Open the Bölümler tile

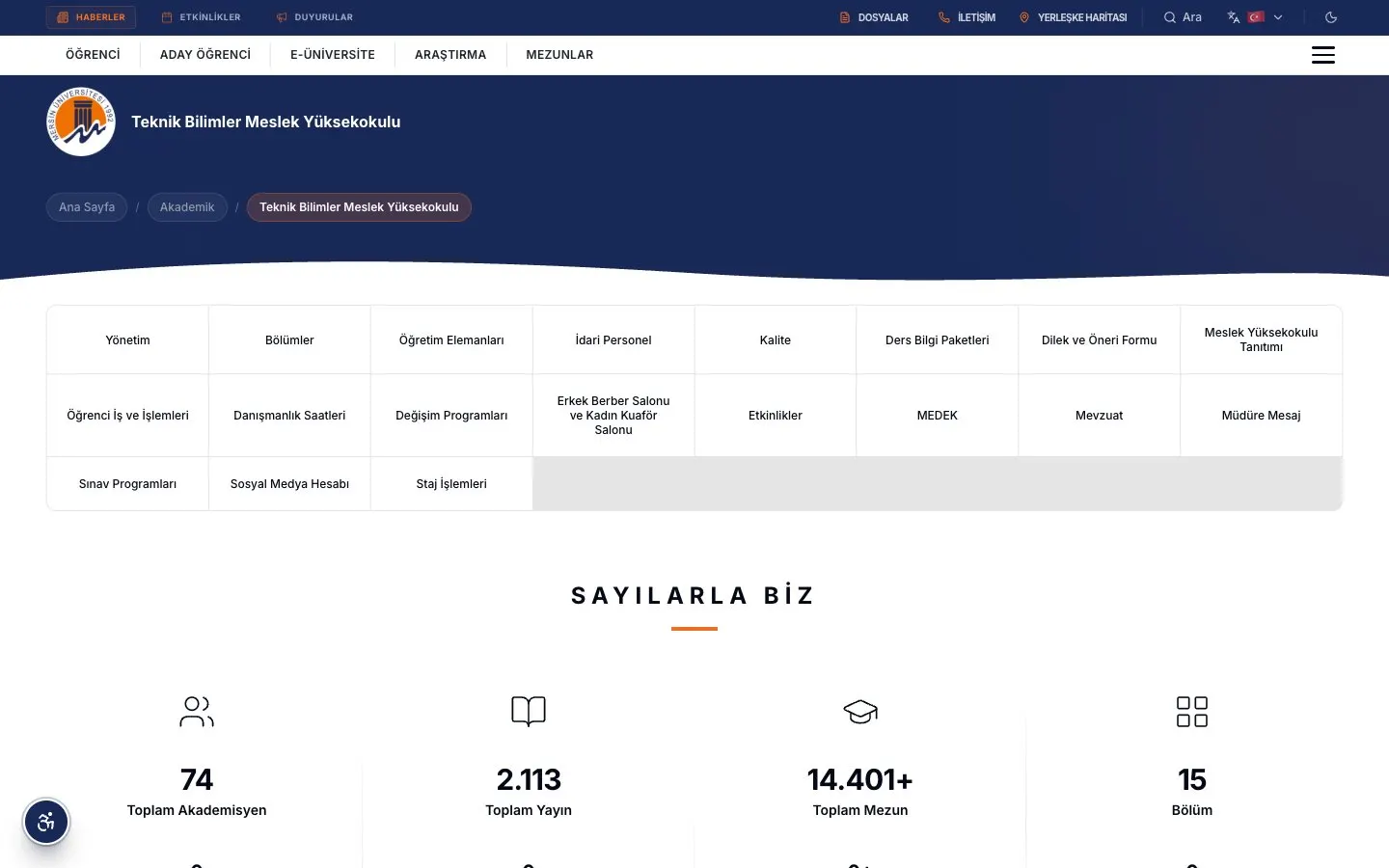coord(289,340)
